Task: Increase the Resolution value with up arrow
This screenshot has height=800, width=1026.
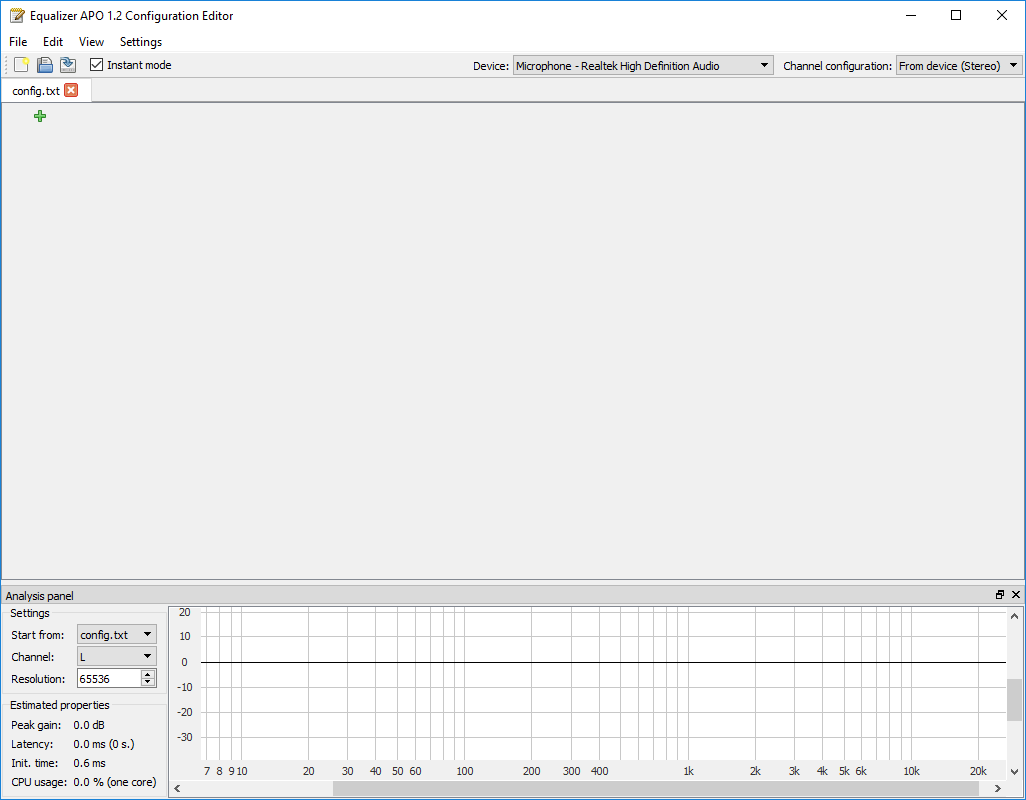Action: (149, 674)
